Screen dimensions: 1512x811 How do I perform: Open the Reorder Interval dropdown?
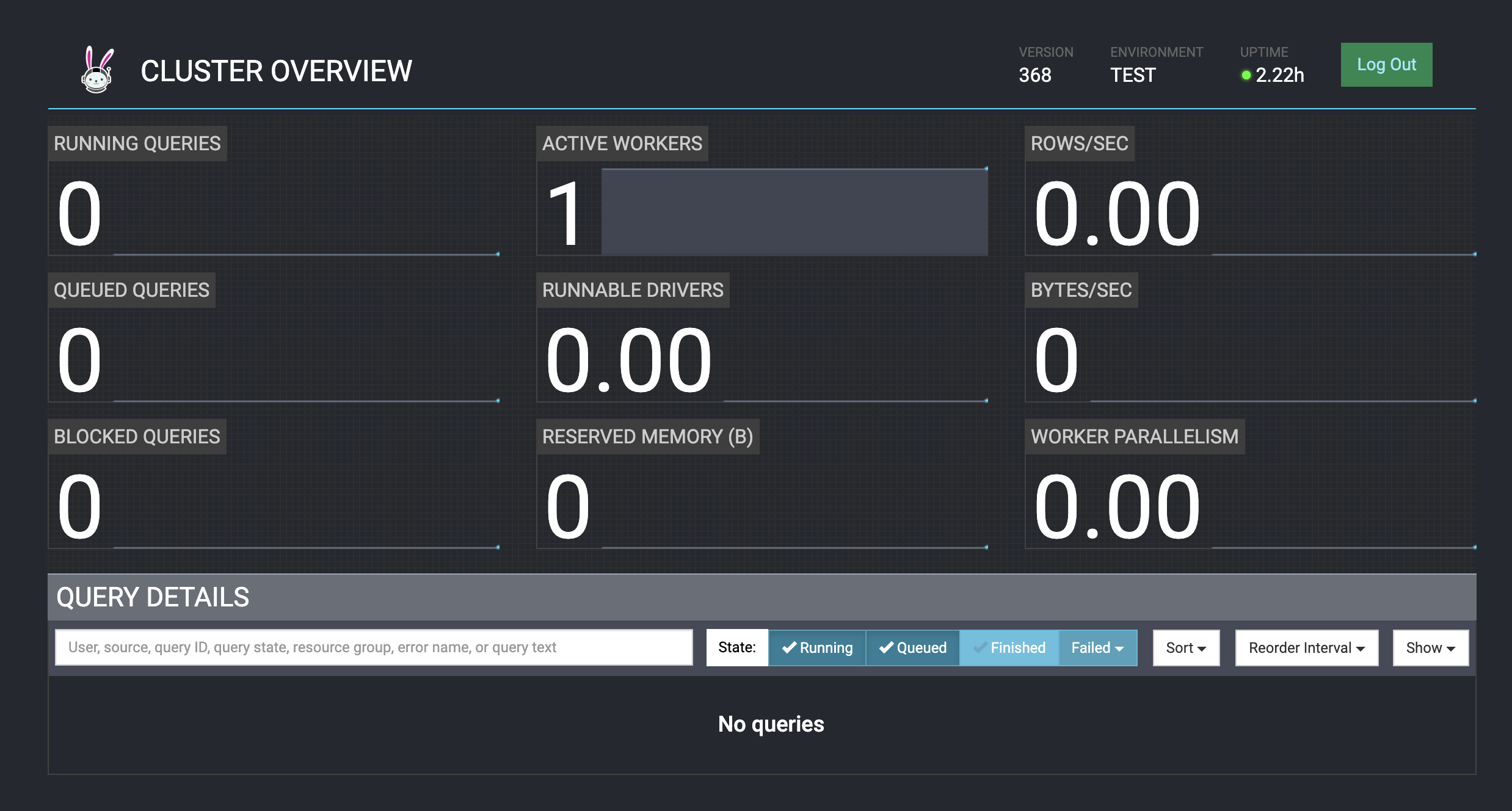[1306, 647]
